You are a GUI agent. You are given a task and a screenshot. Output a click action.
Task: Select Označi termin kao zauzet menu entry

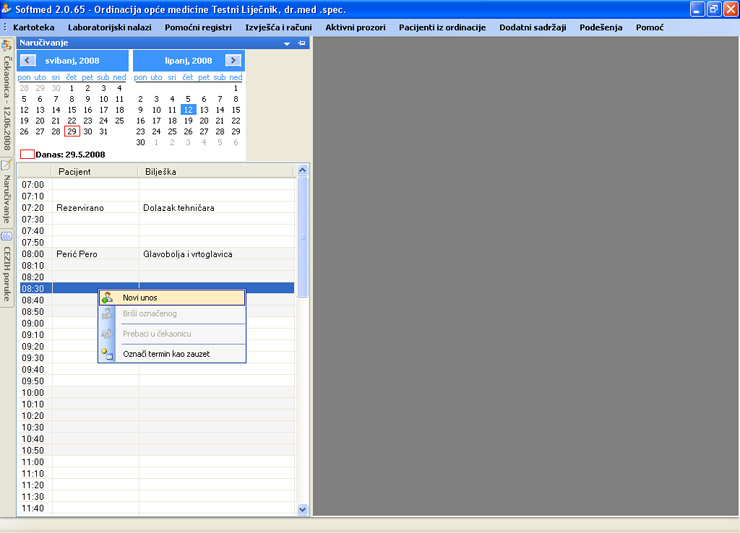(166, 354)
